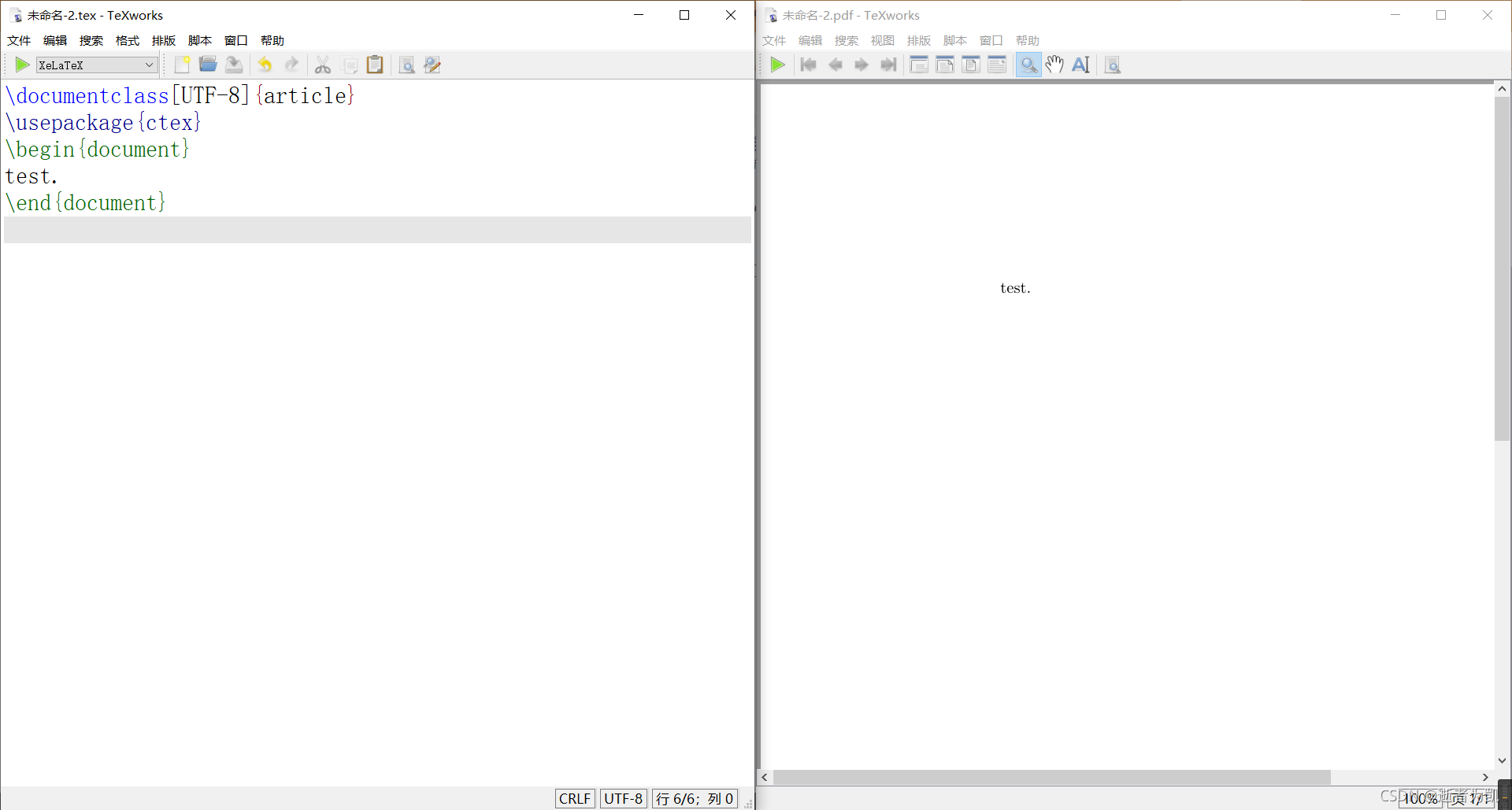
Task: Open 视图 menu in PDF window
Action: point(883,40)
